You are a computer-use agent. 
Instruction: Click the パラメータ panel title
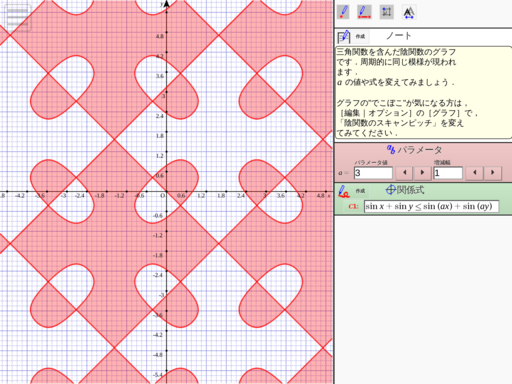420,150
